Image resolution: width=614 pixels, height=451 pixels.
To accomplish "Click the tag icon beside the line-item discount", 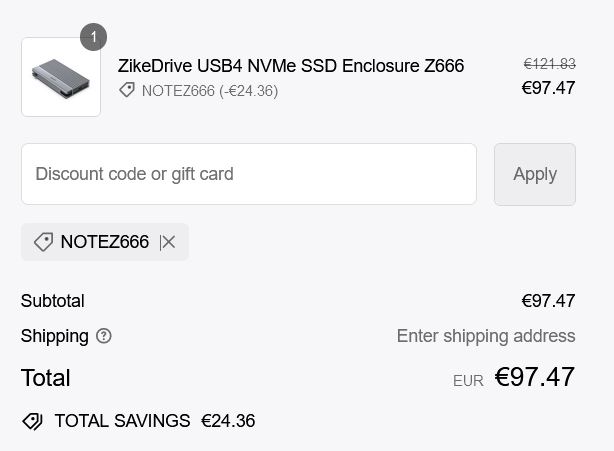I will pyautogui.click(x=127, y=91).
